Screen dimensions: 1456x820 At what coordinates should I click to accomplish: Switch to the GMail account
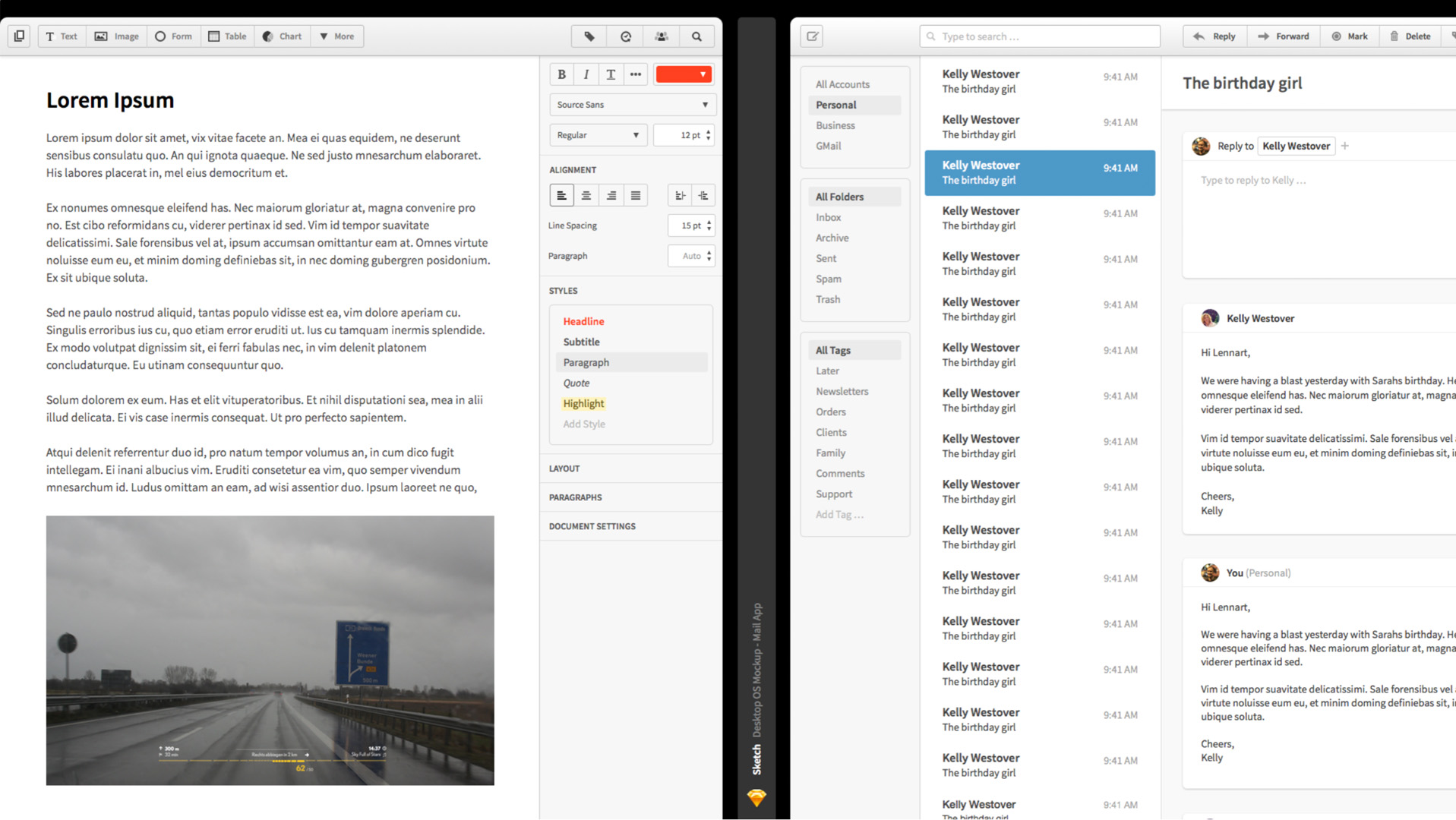pos(828,146)
